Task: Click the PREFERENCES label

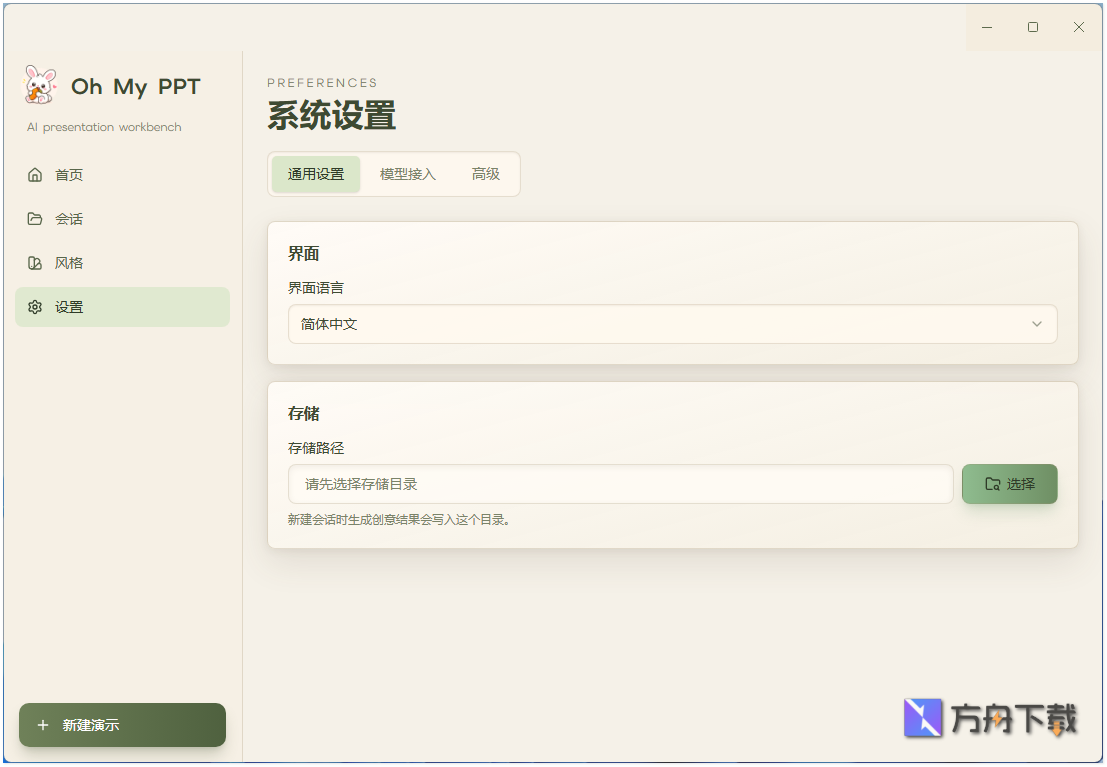Action: [x=322, y=83]
